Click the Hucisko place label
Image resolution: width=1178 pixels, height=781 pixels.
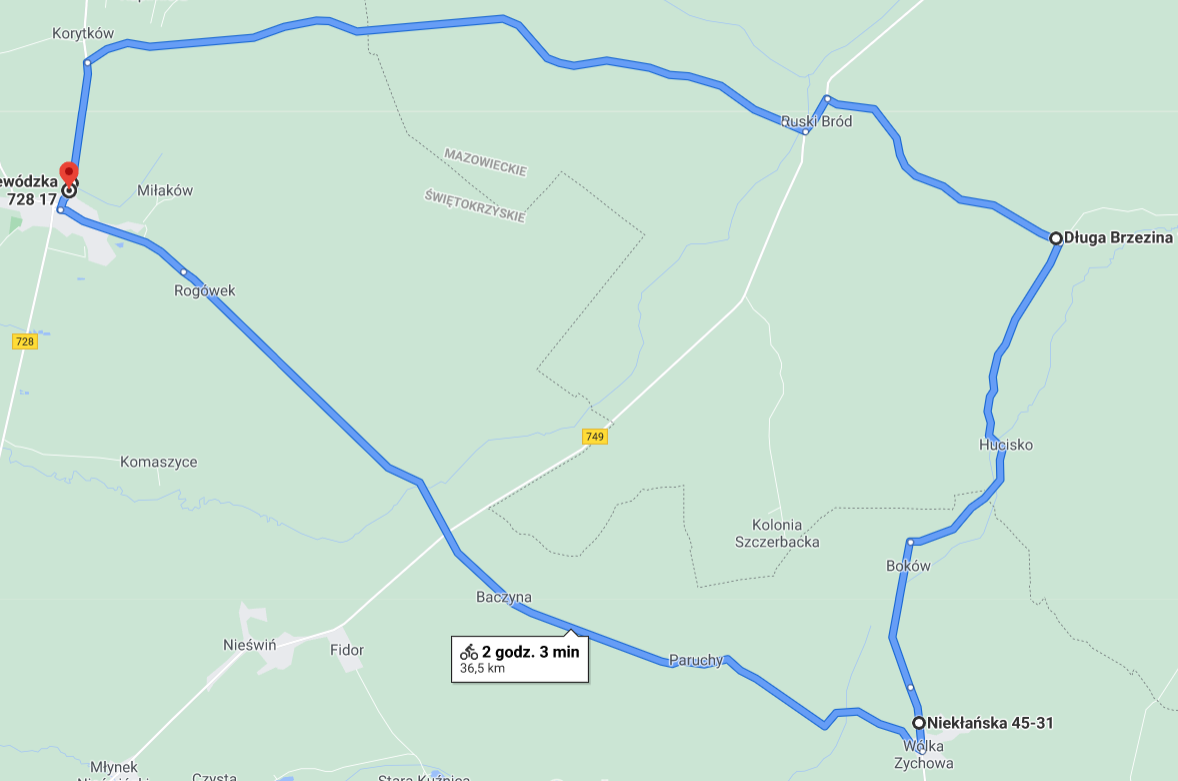coord(1005,445)
